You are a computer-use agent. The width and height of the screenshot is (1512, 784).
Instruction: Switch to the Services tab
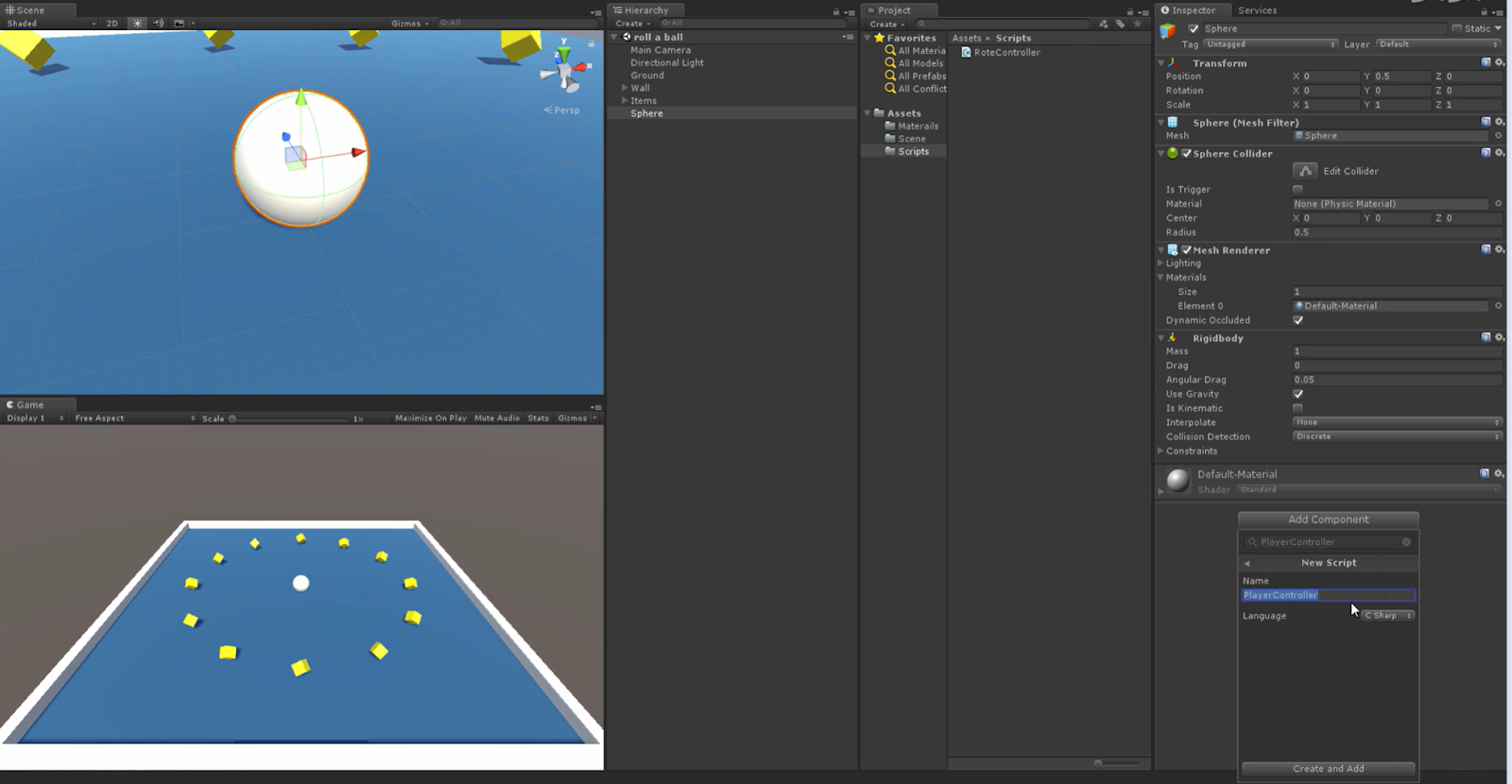[1257, 10]
